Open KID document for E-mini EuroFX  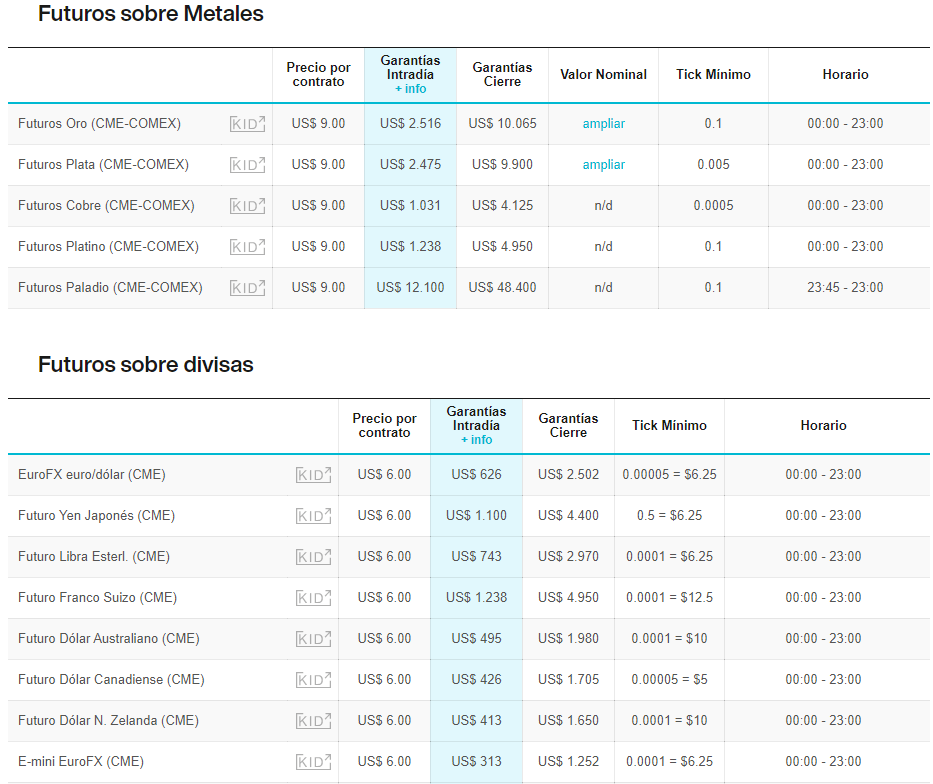[x=313, y=762]
